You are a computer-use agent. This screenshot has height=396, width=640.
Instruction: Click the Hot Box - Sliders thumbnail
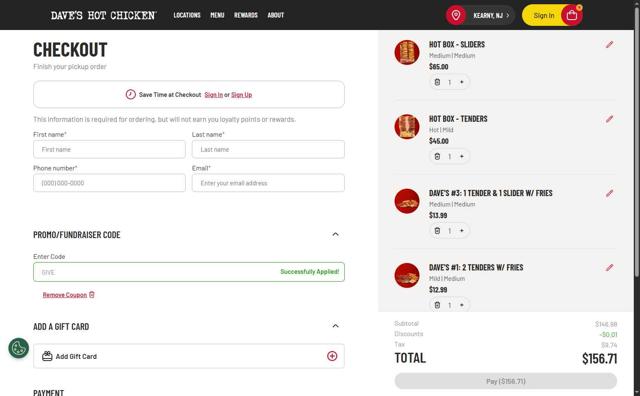[407, 52]
